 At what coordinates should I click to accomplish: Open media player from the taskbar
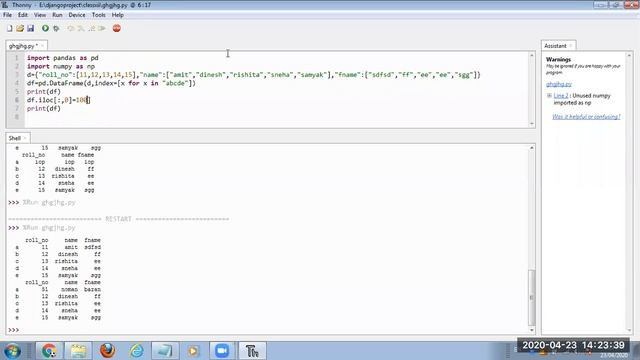pyautogui.click(x=193, y=351)
